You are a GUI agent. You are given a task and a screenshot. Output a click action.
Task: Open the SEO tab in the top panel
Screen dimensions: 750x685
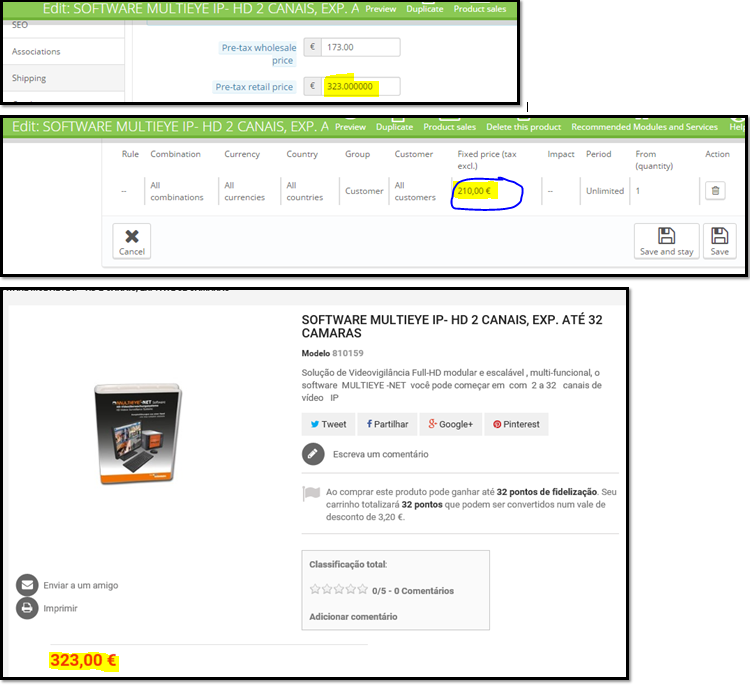(20, 25)
